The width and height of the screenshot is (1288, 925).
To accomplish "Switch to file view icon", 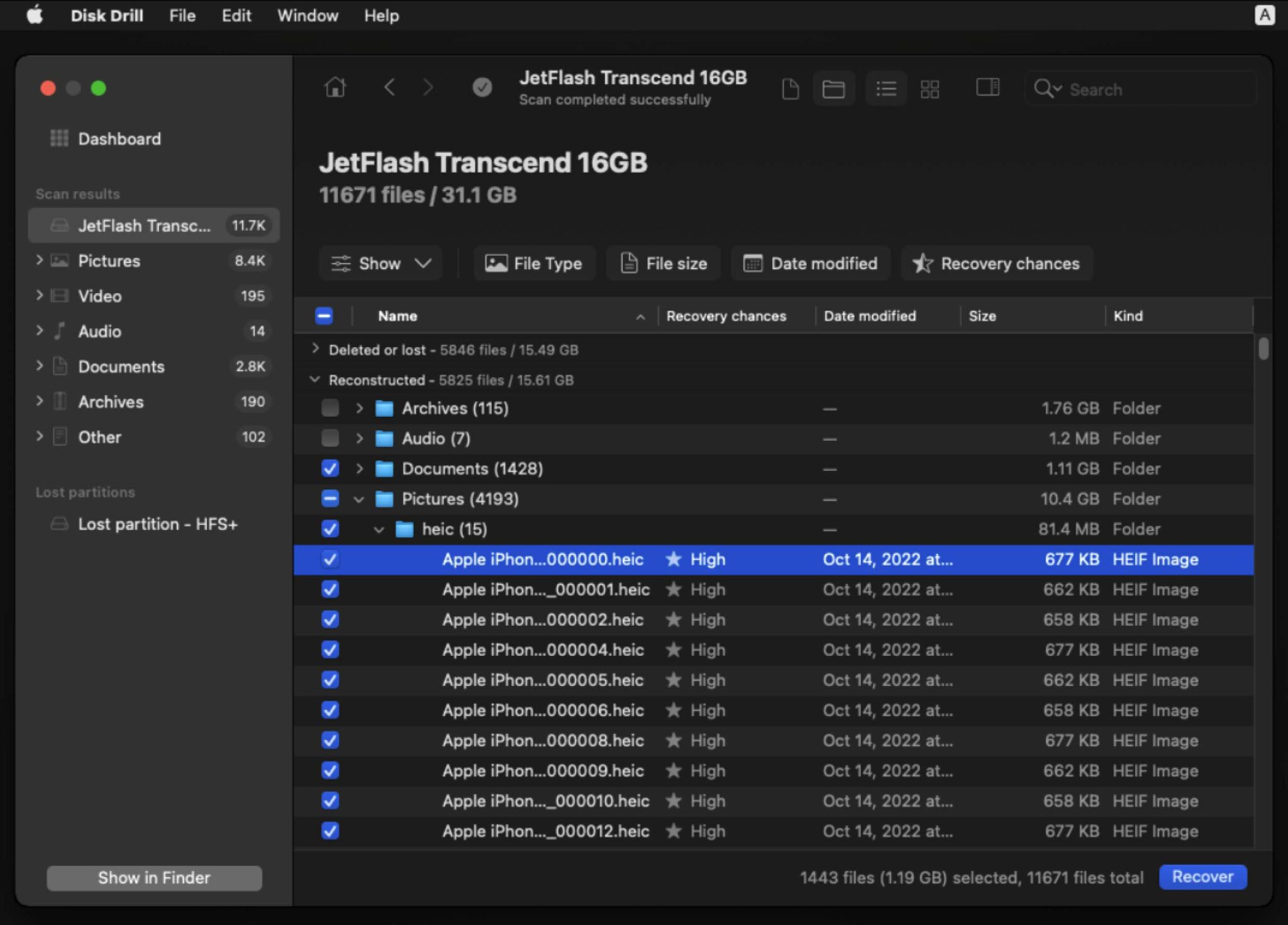I will (x=791, y=89).
